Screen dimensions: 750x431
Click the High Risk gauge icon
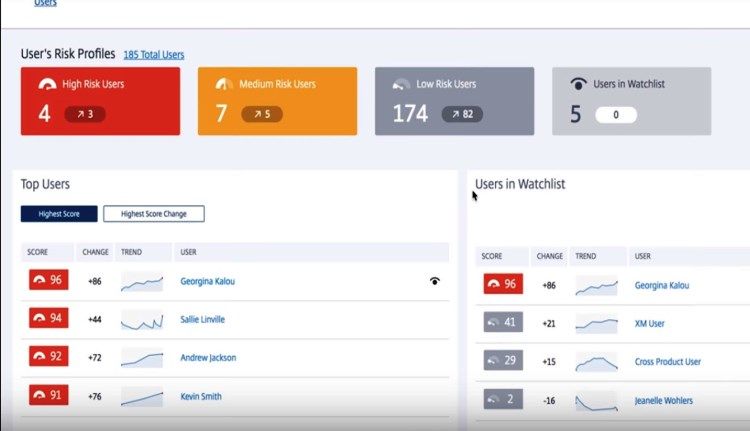[47, 84]
